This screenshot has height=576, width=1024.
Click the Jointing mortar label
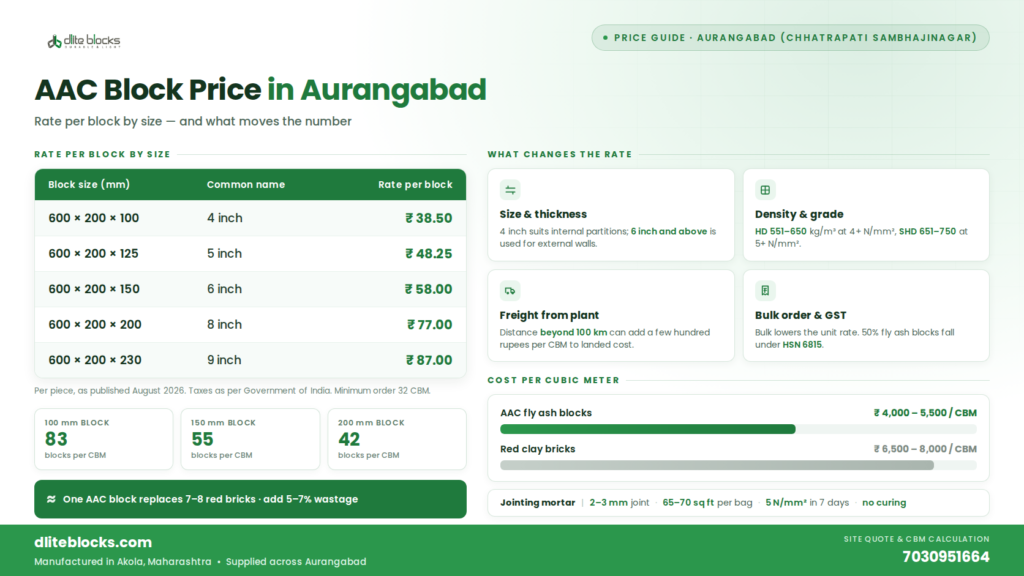537,502
